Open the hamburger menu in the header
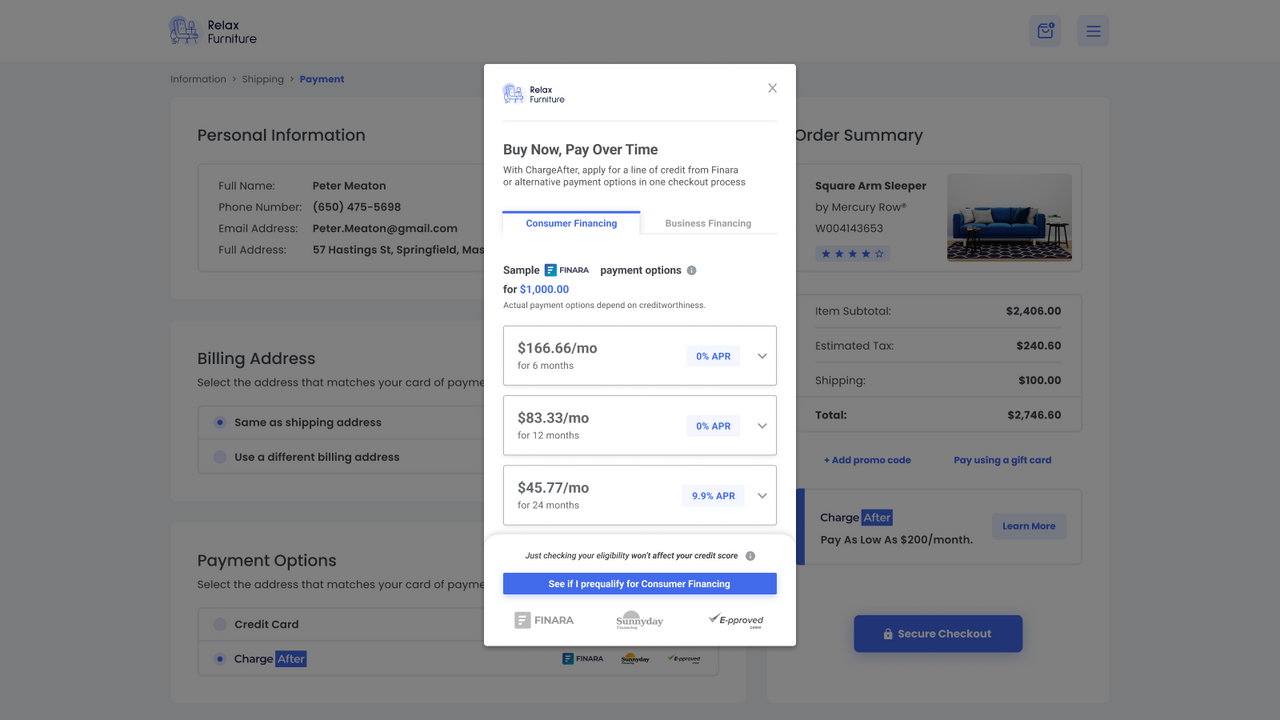 click(x=1093, y=31)
